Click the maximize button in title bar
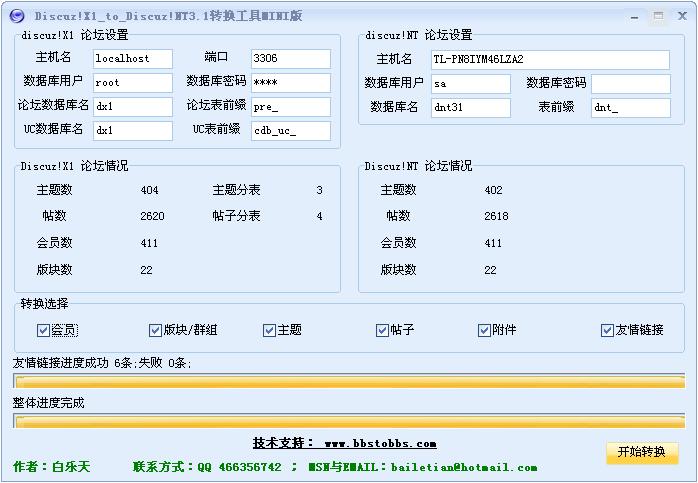 [658, 17]
